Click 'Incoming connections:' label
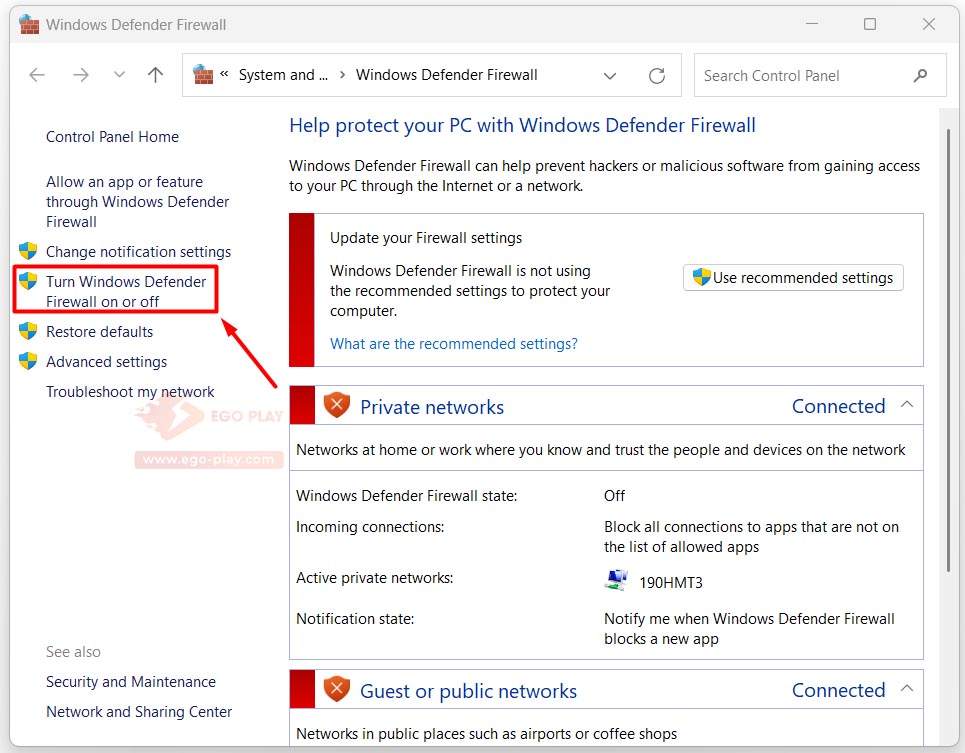The image size is (965, 753). click(x=370, y=527)
